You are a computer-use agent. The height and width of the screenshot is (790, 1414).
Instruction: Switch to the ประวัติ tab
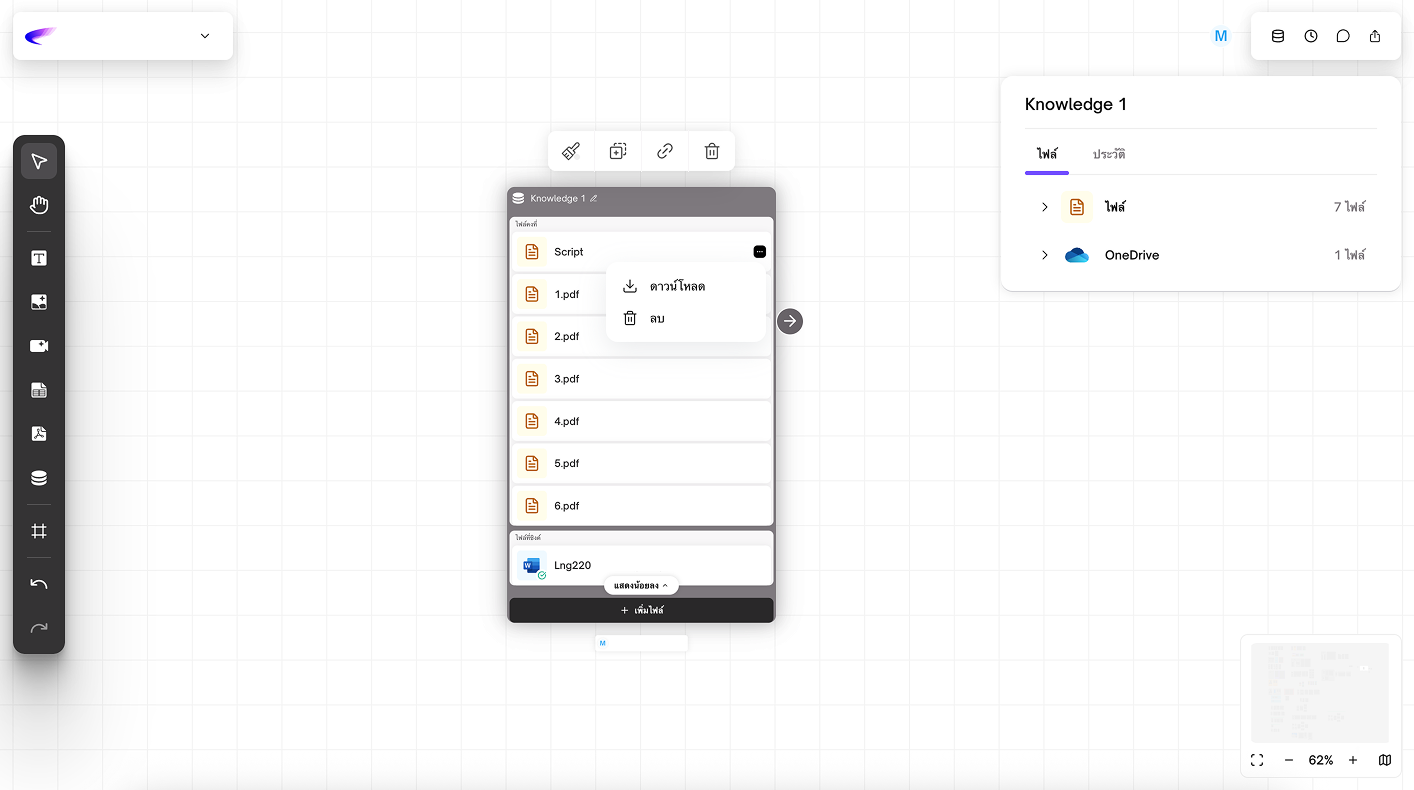pos(1109,154)
